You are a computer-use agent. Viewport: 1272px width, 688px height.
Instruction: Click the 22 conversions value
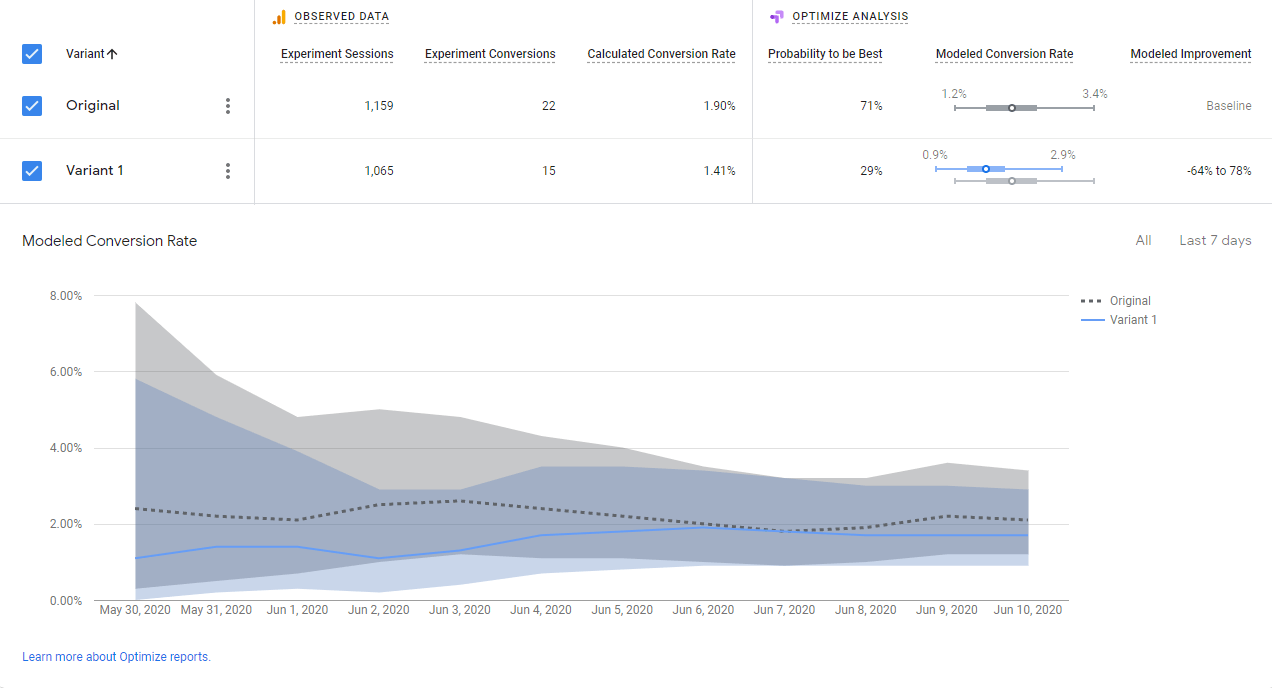pyautogui.click(x=548, y=106)
